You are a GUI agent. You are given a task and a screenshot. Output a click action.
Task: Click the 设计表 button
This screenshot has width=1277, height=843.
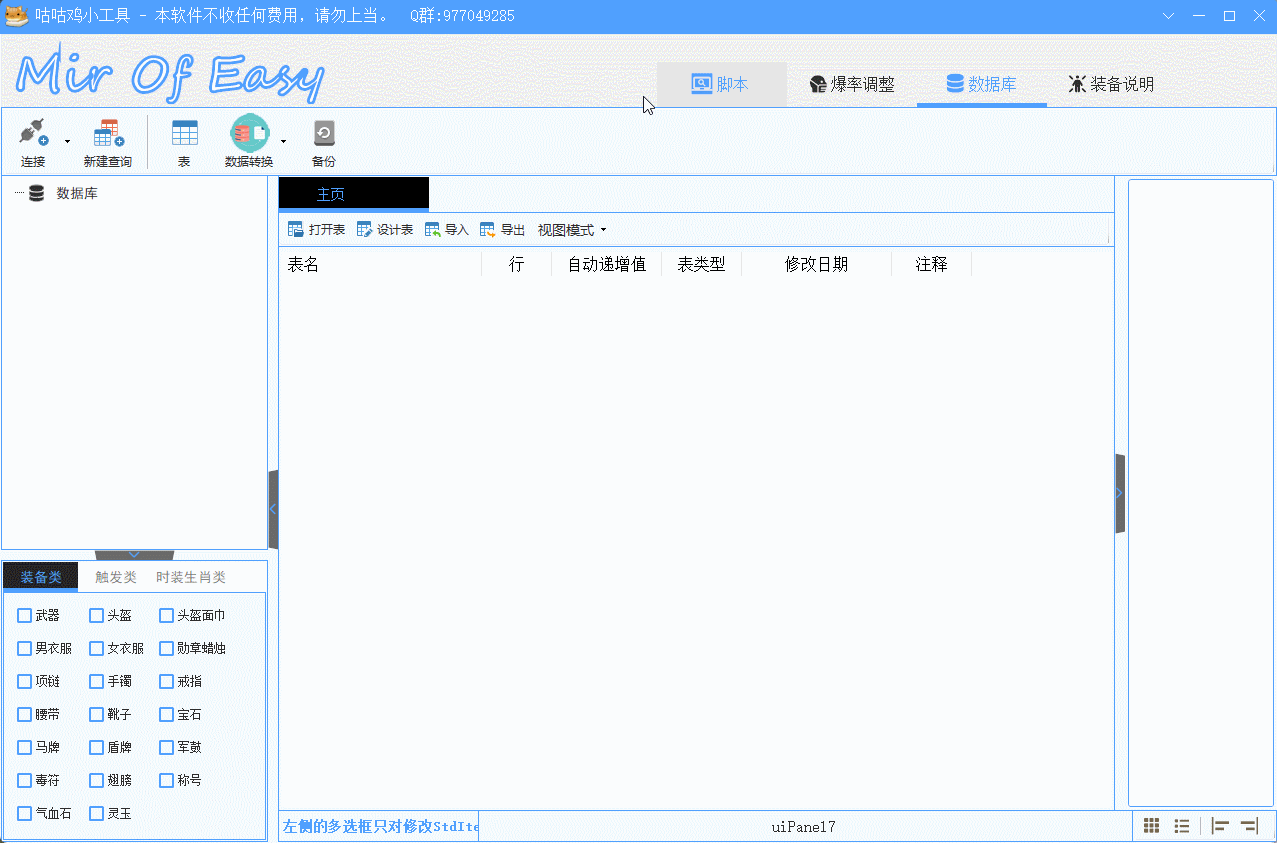click(385, 230)
